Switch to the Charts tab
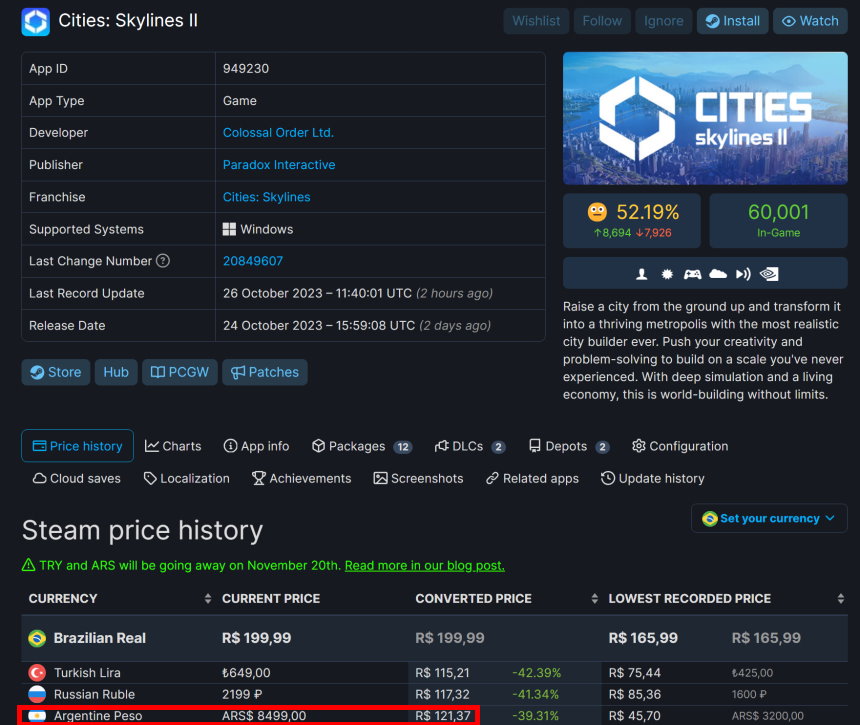 (x=173, y=446)
